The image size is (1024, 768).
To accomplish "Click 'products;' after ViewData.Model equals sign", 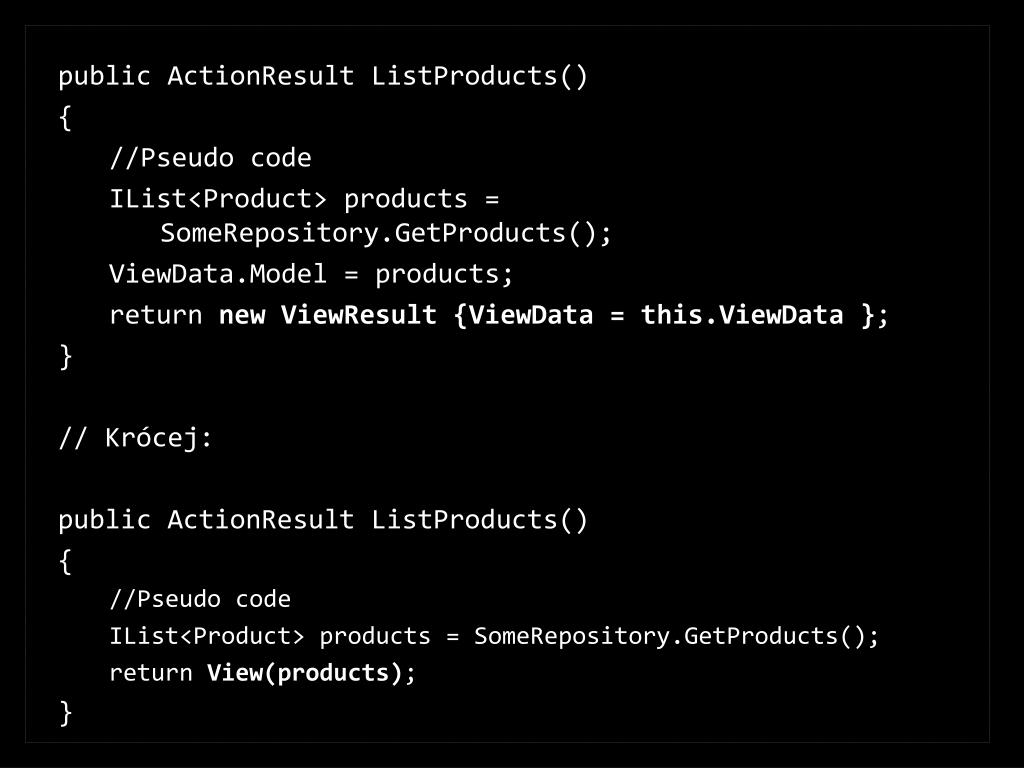I will [444, 274].
